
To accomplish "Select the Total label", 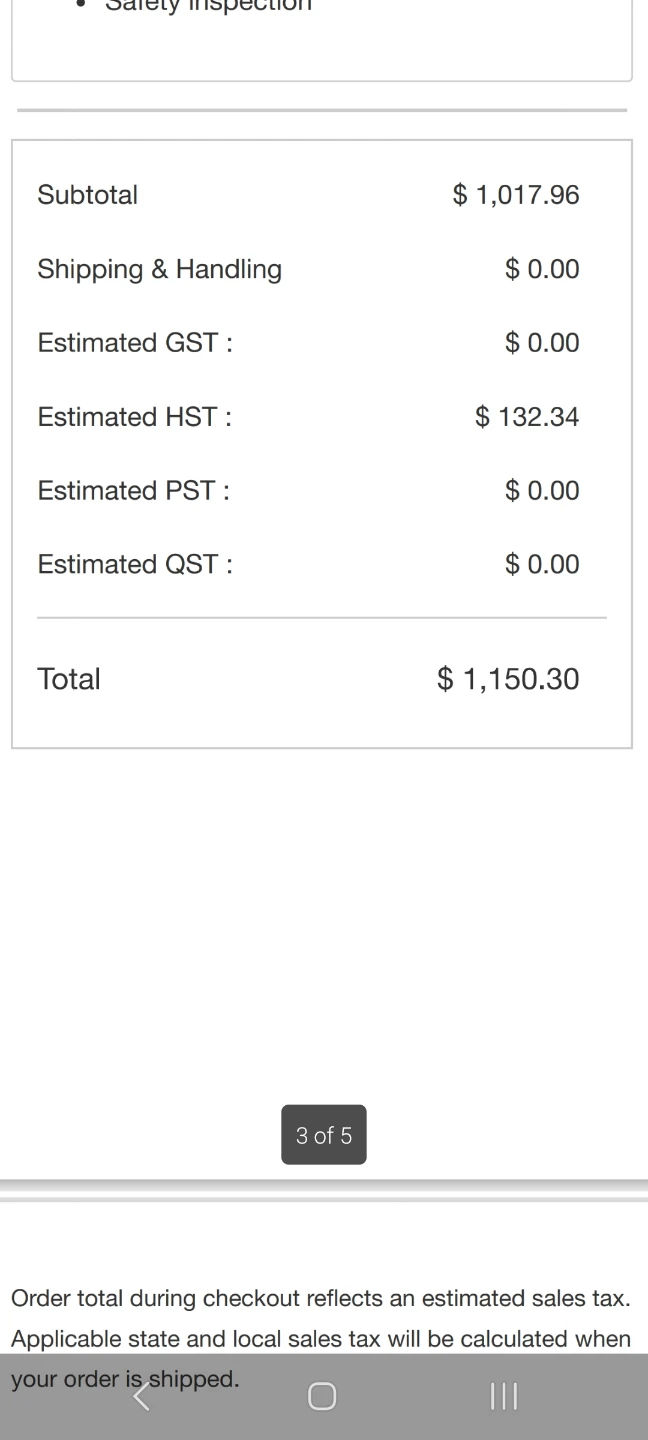I will tap(69, 679).
